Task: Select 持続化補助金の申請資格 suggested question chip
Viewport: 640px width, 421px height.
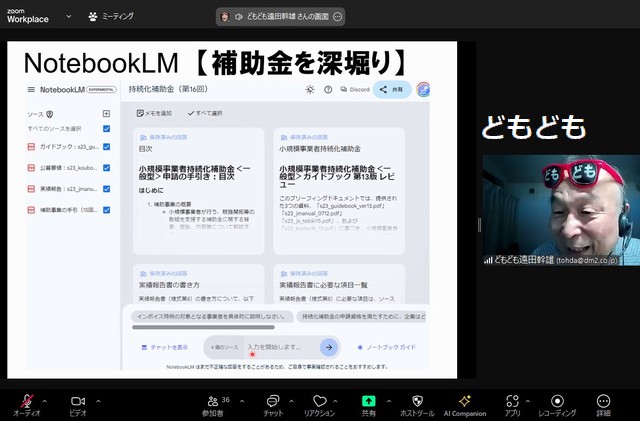Action: 362,316
